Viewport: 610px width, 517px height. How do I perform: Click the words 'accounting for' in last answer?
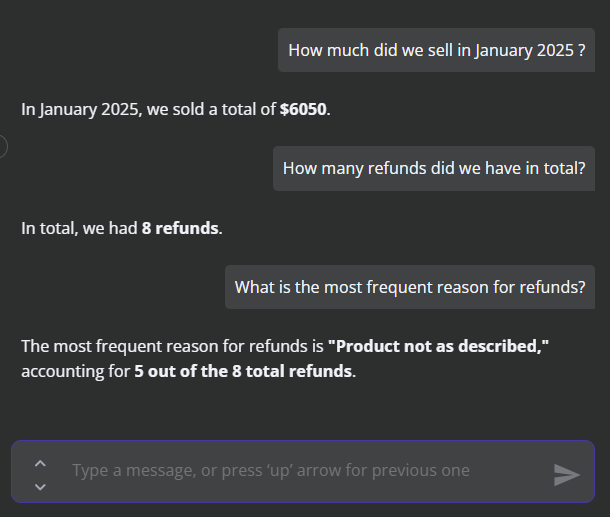75,372
